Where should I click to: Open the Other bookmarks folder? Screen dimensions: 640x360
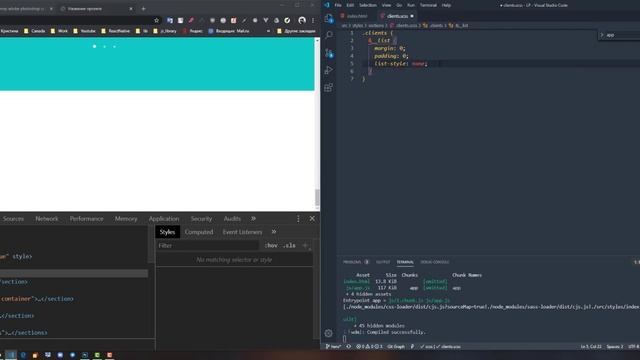(x=296, y=31)
